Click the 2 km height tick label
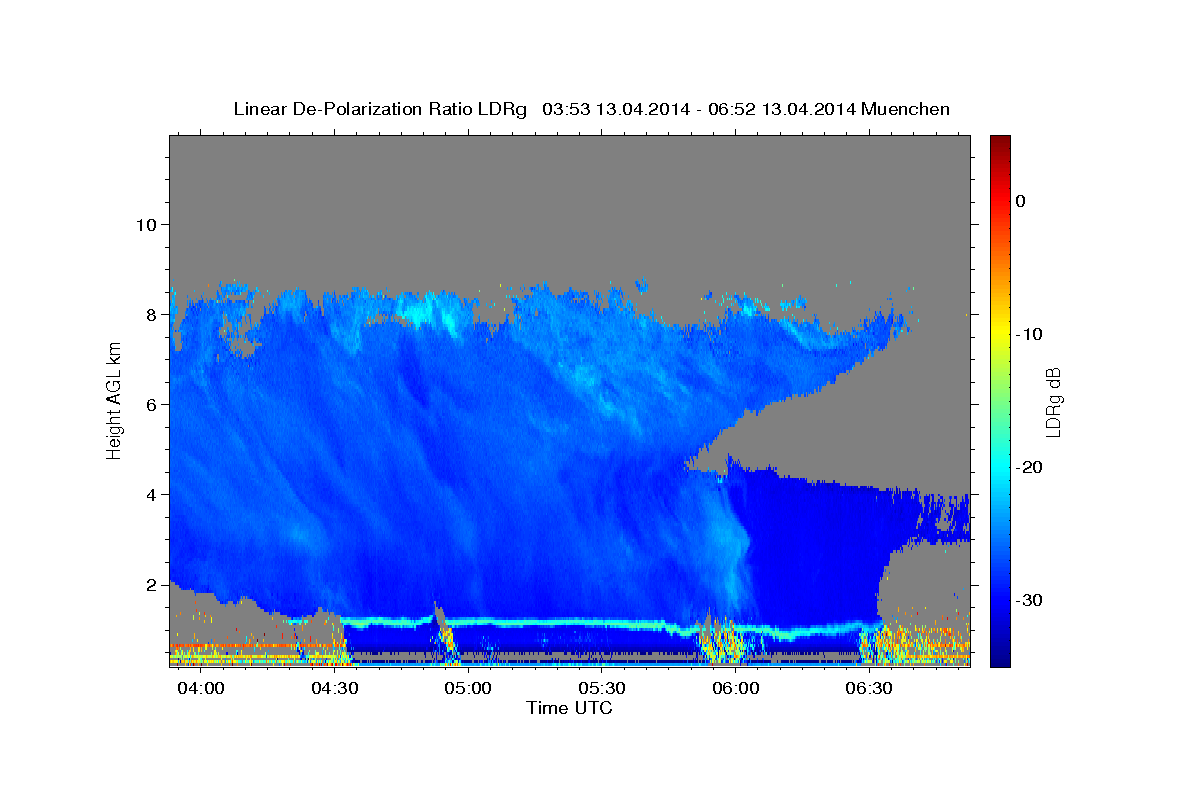 click(150, 584)
